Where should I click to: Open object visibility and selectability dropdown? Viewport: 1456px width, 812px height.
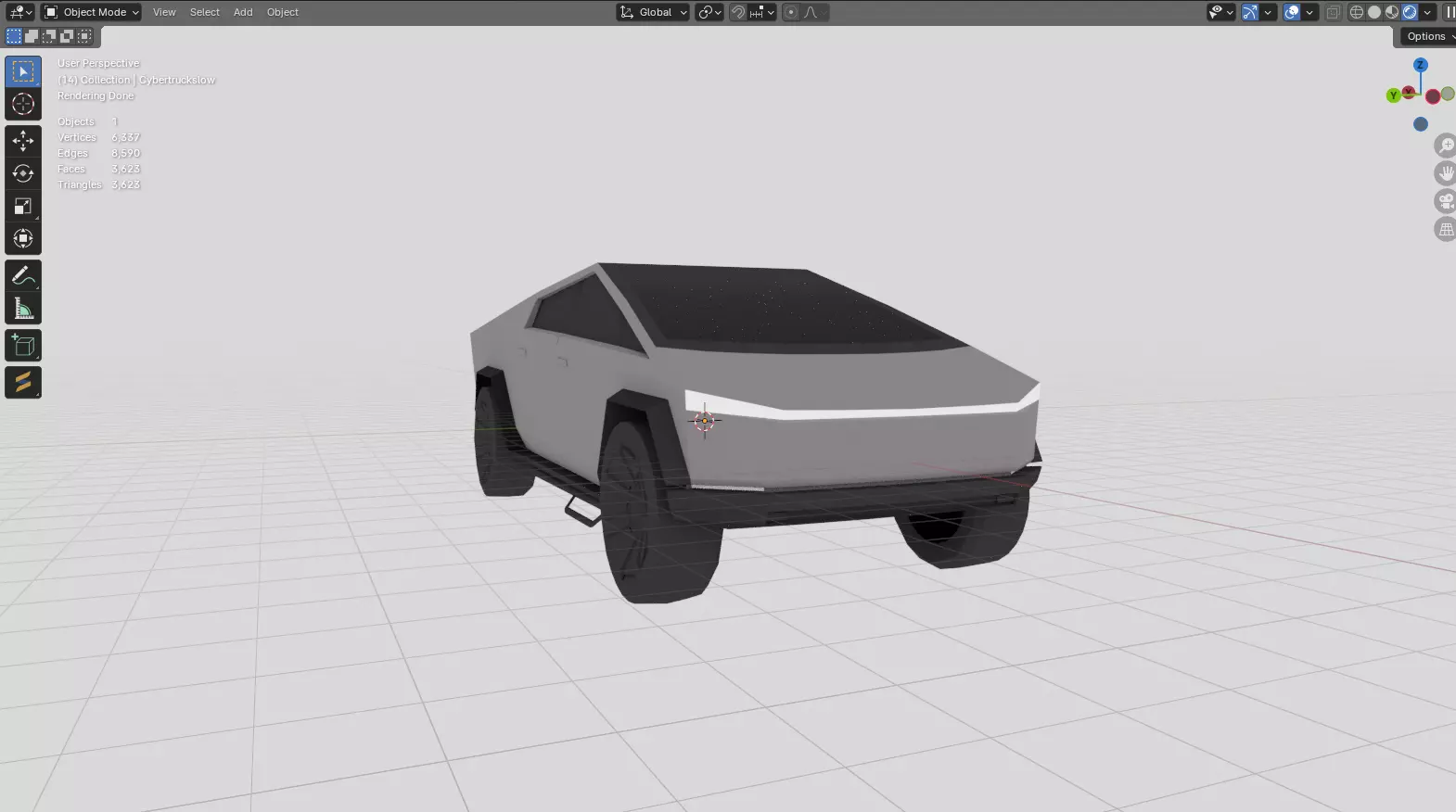click(x=1220, y=12)
